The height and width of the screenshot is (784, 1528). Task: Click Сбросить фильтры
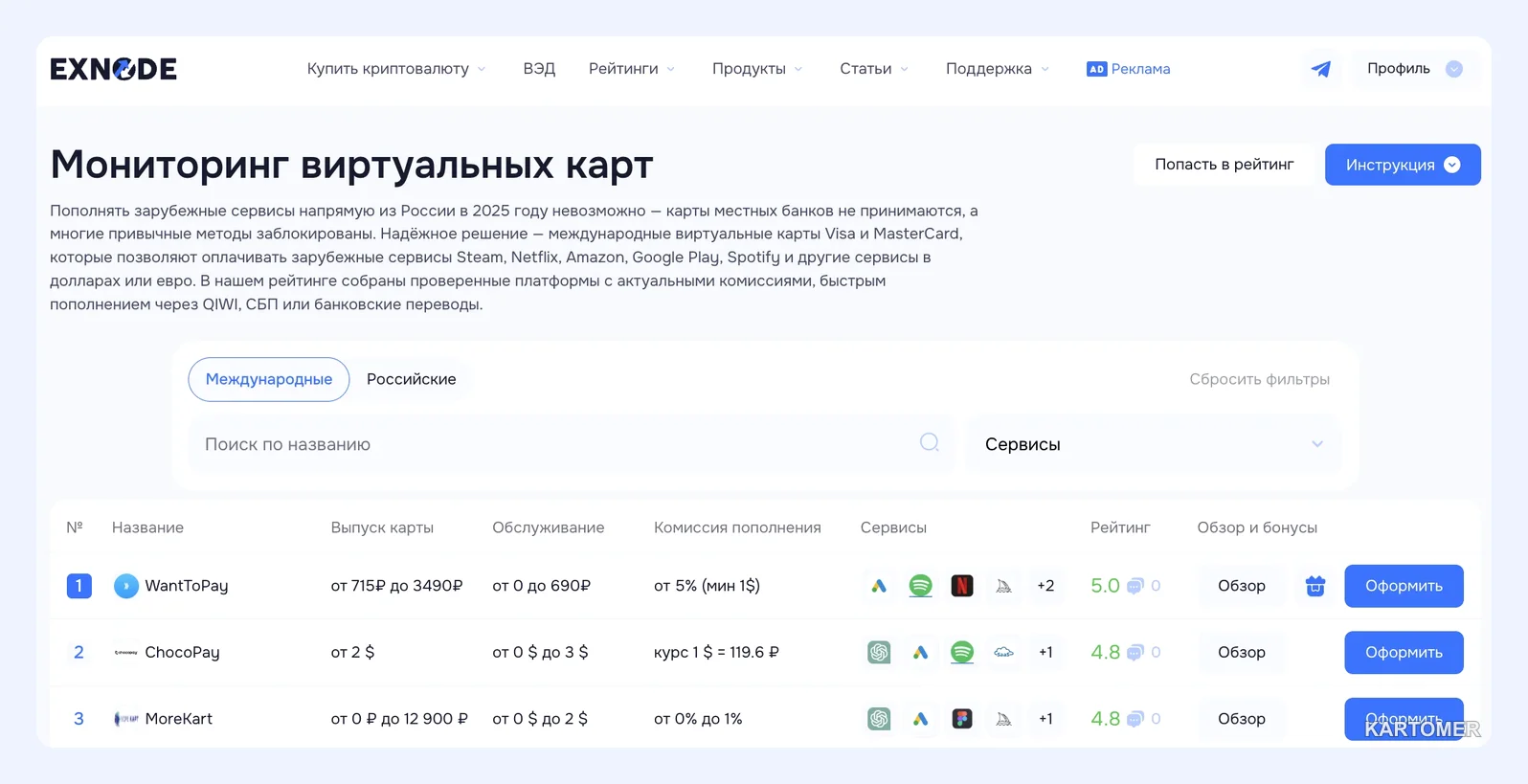pyautogui.click(x=1259, y=379)
